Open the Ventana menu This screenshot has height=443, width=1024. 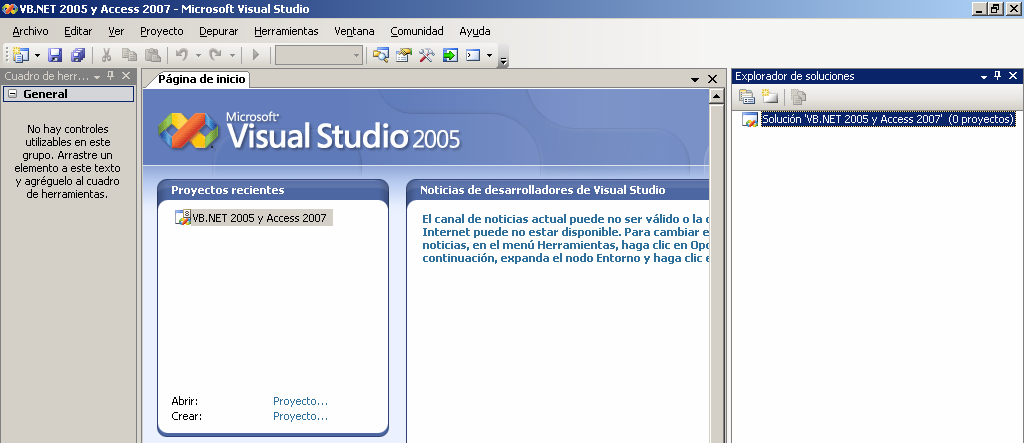[x=355, y=31]
